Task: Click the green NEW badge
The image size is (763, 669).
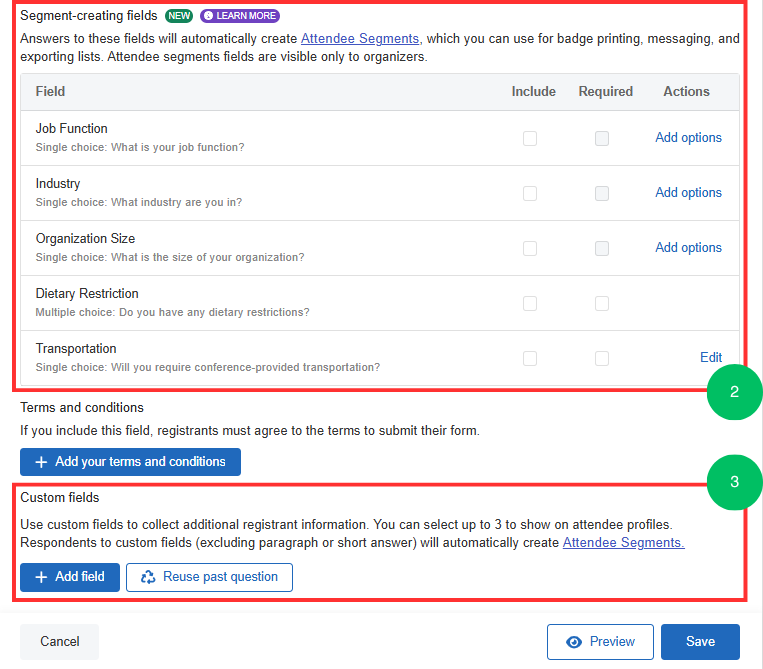Action: coord(179,16)
